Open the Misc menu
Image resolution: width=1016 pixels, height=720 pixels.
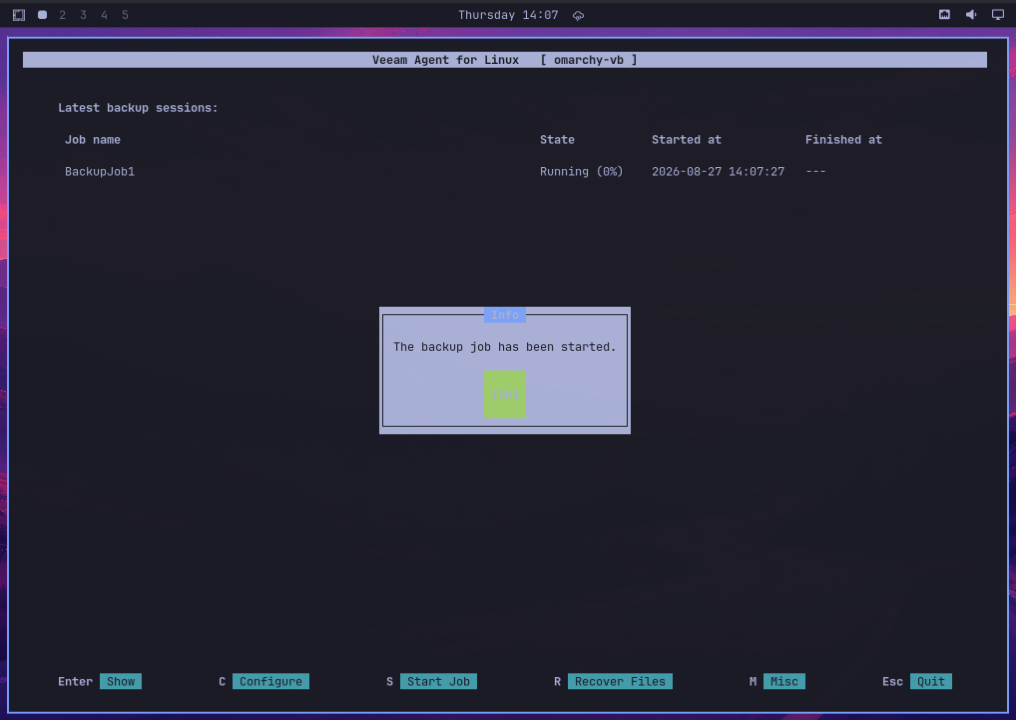click(784, 681)
